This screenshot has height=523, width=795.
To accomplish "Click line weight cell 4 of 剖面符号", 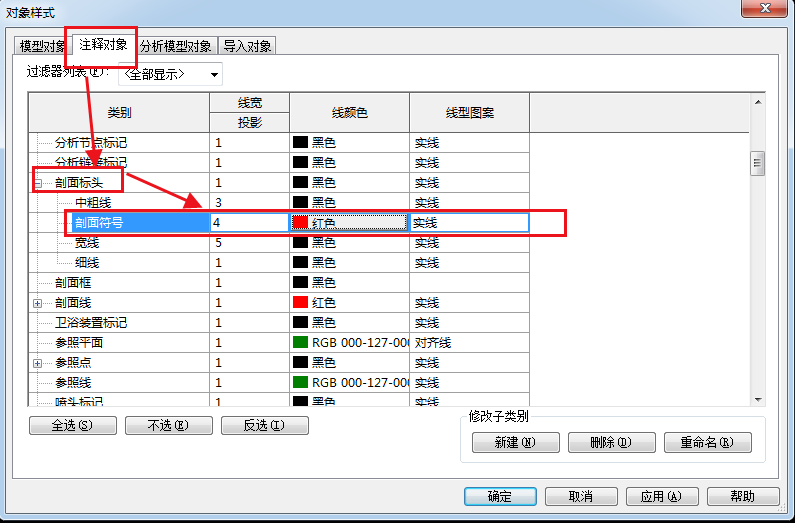I will click(249, 222).
